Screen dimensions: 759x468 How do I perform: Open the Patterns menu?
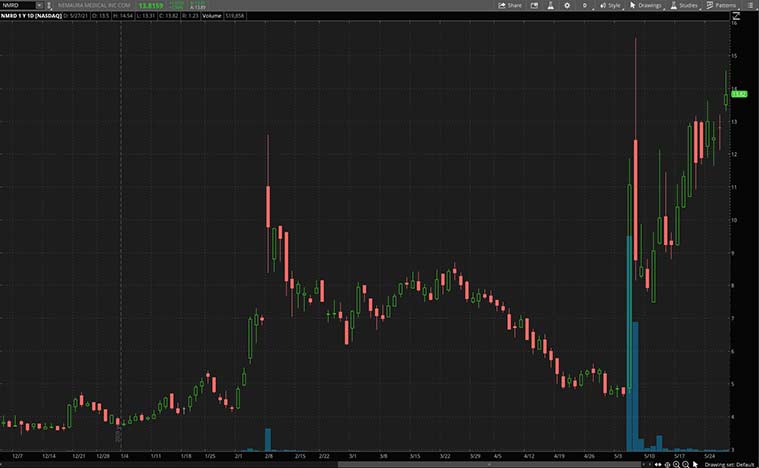pyautogui.click(x=721, y=5)
